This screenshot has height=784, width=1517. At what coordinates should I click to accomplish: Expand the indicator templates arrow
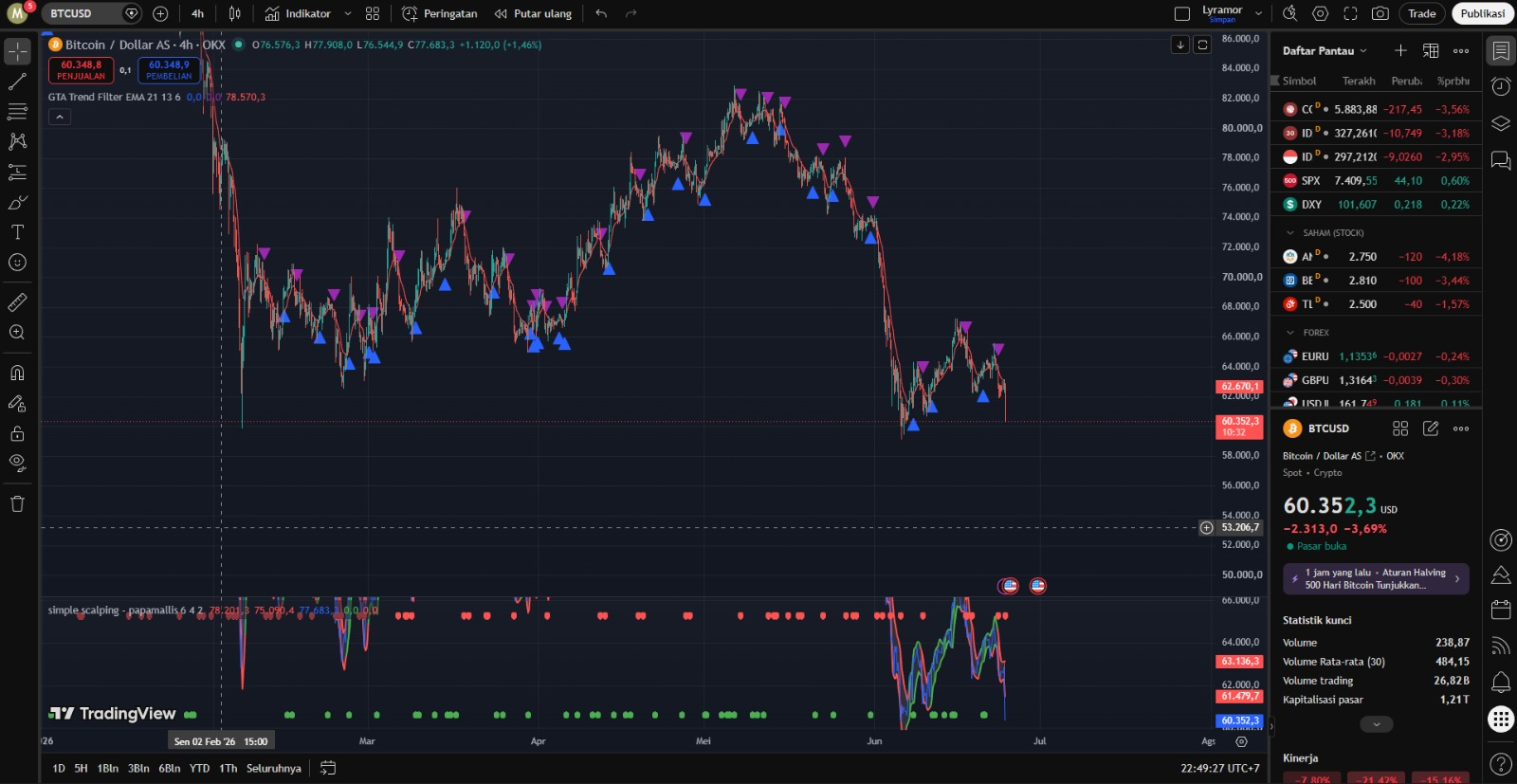tap(348, 13)
